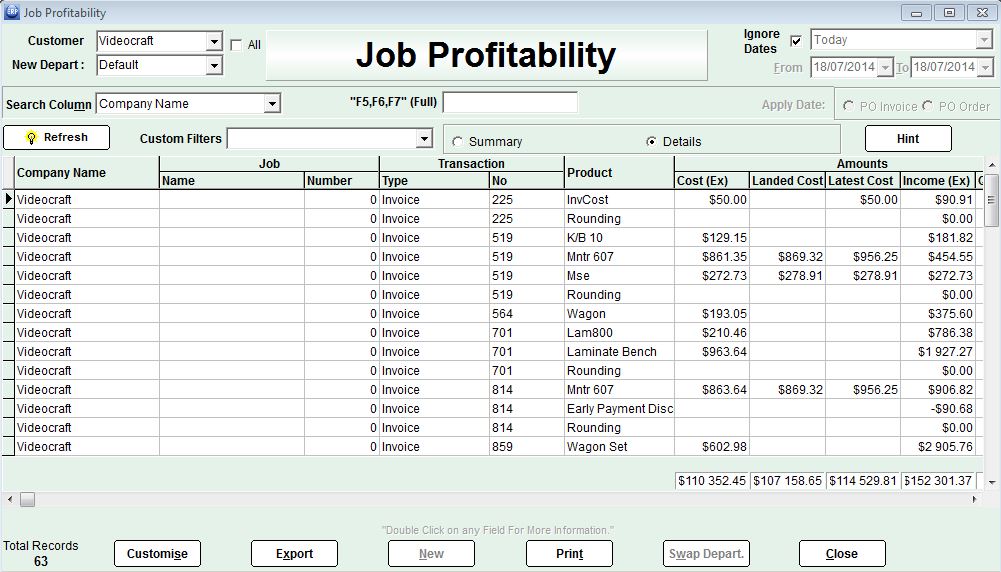This screenshot has width=1001, height=572.
Task: Expand the Custom Filters dropdown
Action: pos(424,139)
